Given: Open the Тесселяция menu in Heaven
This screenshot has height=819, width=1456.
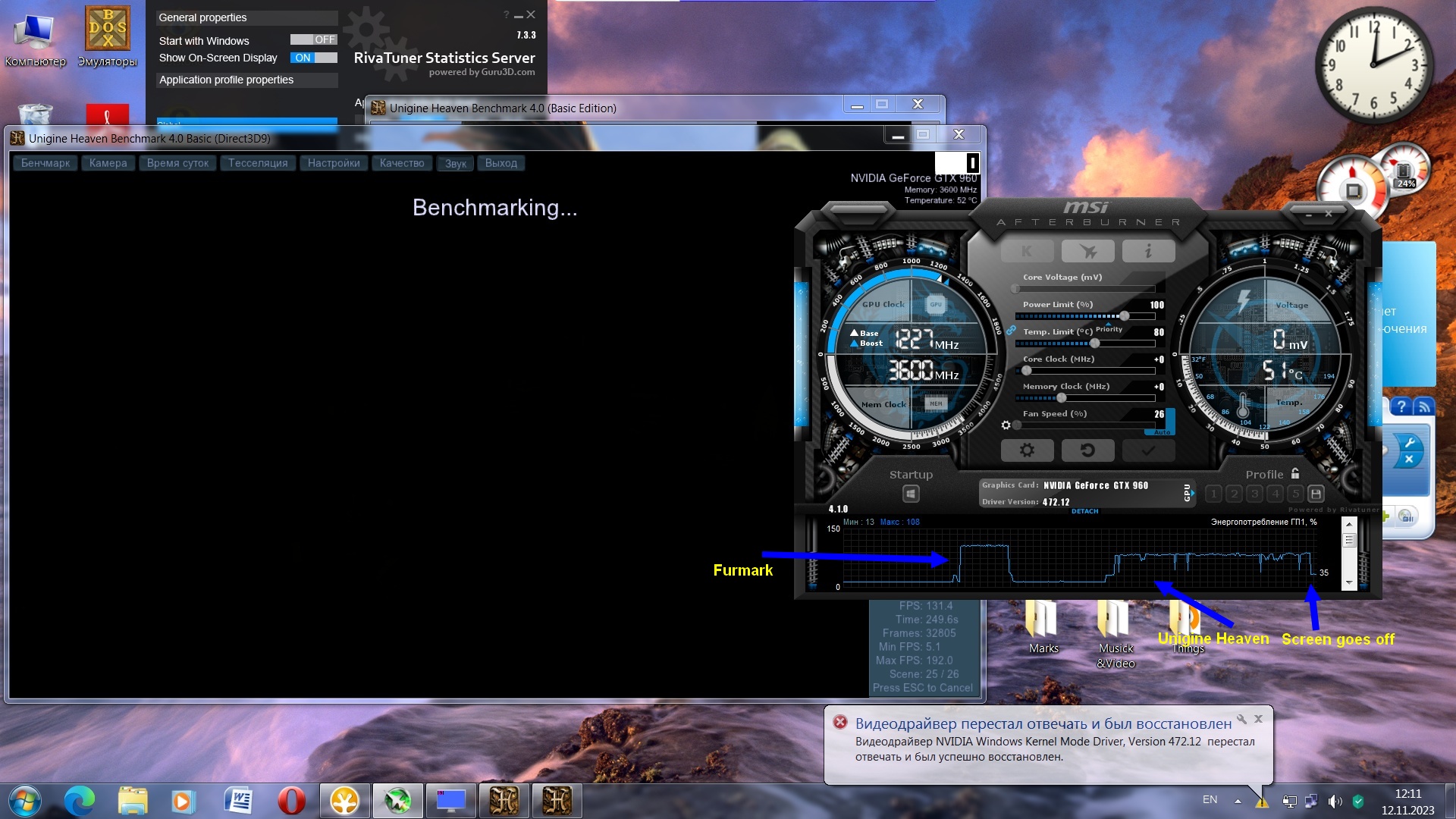Looking at the screenshot, I should (x=258, y=163).
